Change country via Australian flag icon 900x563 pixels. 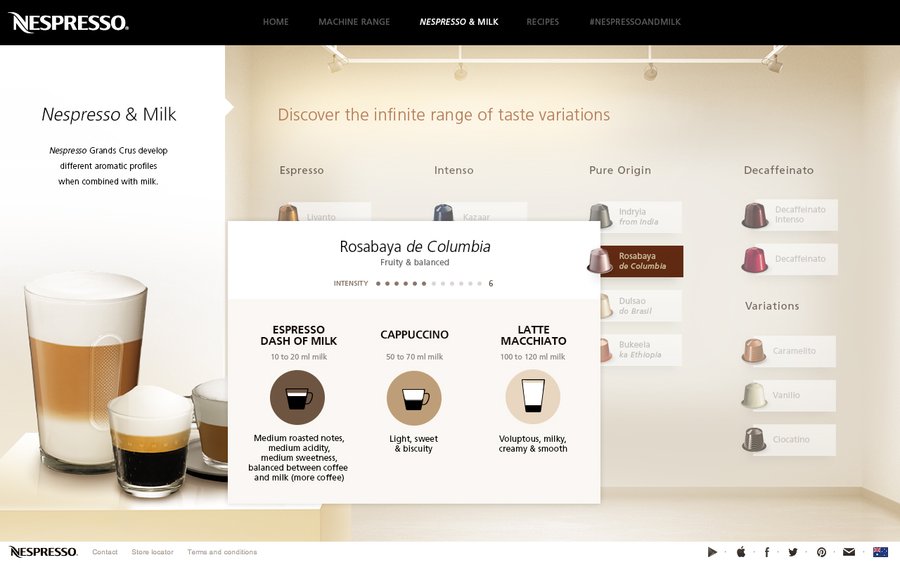(880, 552)
